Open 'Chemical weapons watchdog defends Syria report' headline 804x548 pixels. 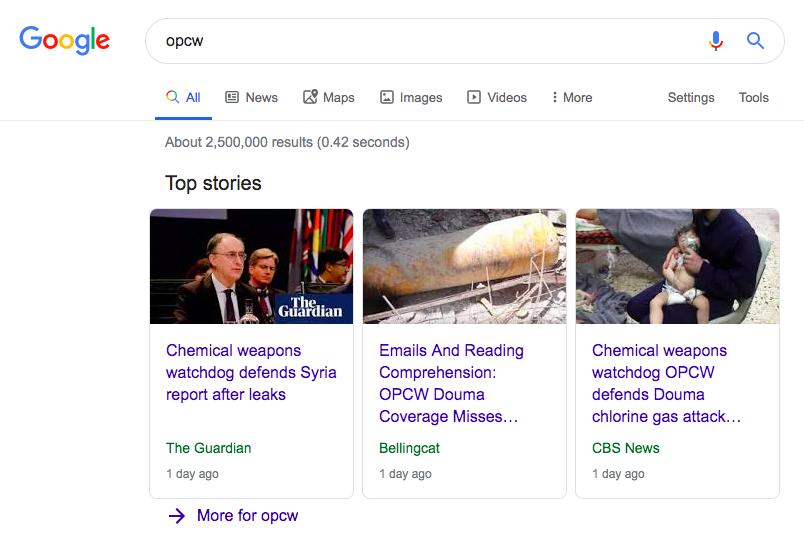coord(251,372)
